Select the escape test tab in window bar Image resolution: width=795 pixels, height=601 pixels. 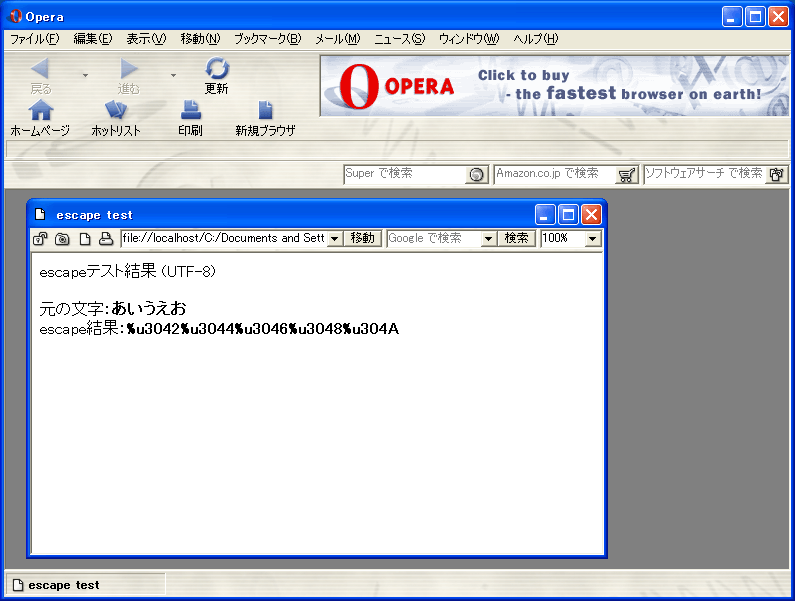click(85, 585)
